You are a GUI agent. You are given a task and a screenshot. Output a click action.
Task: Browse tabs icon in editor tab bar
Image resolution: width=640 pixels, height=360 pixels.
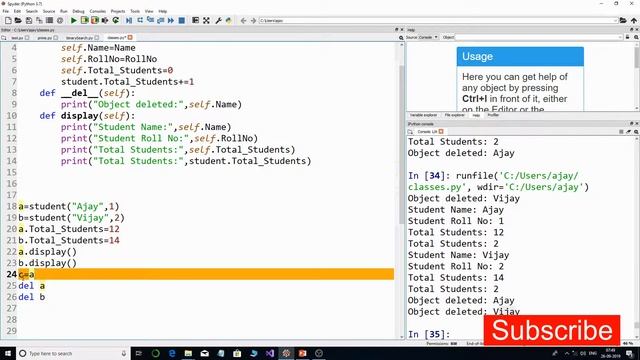tap(4, 38)
